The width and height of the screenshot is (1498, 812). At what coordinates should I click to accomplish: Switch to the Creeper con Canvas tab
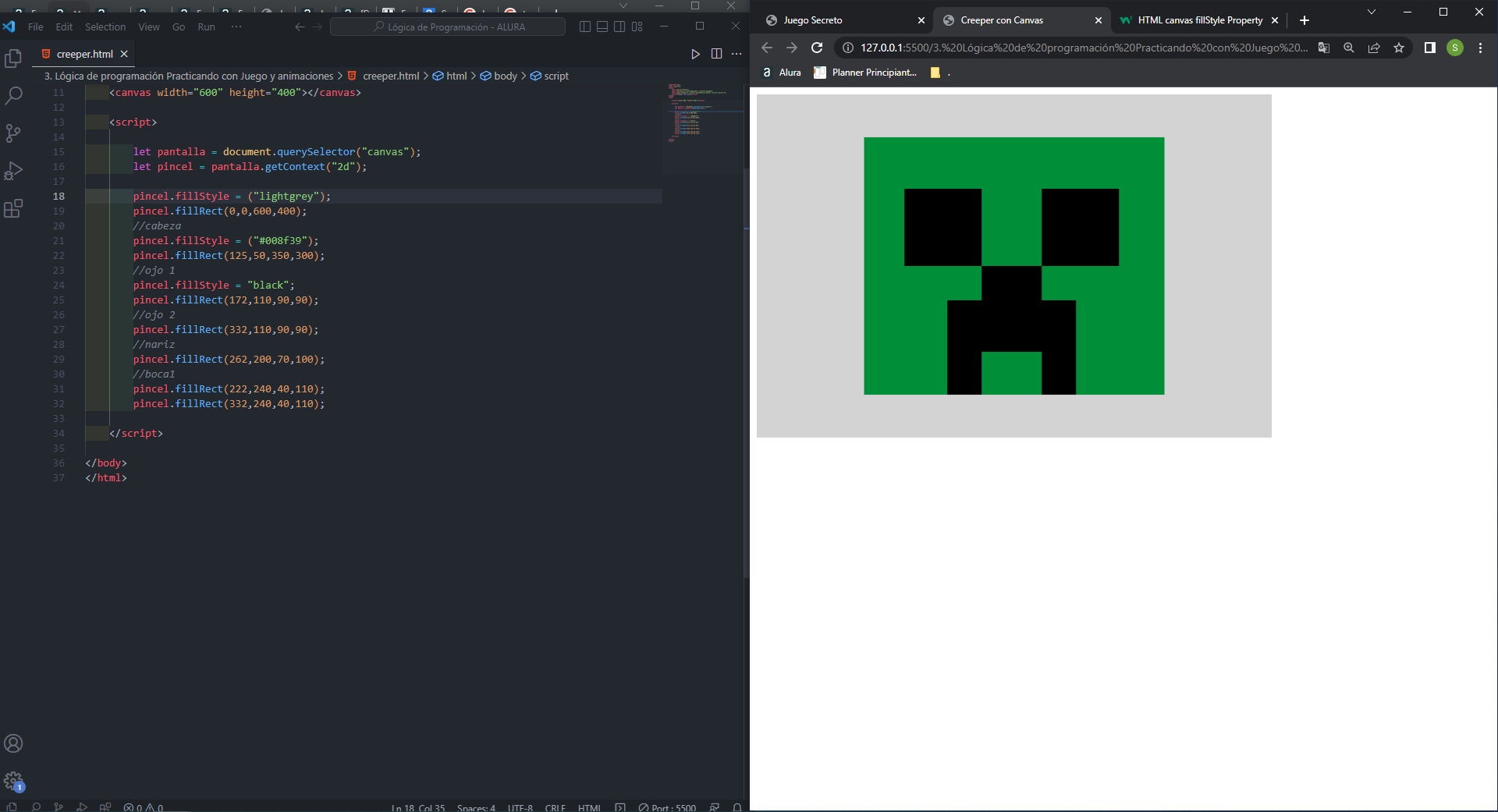coord(1021,20)
